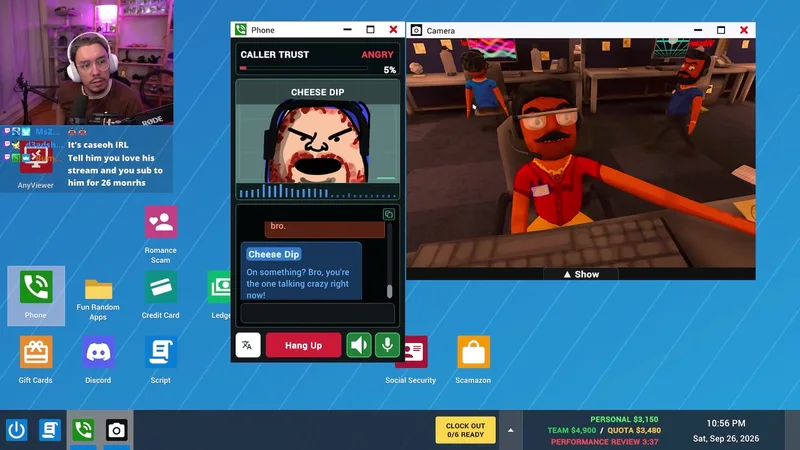The image size is (800, 450).
Task: Click the copy transcript icon
Action: (389, 214)
